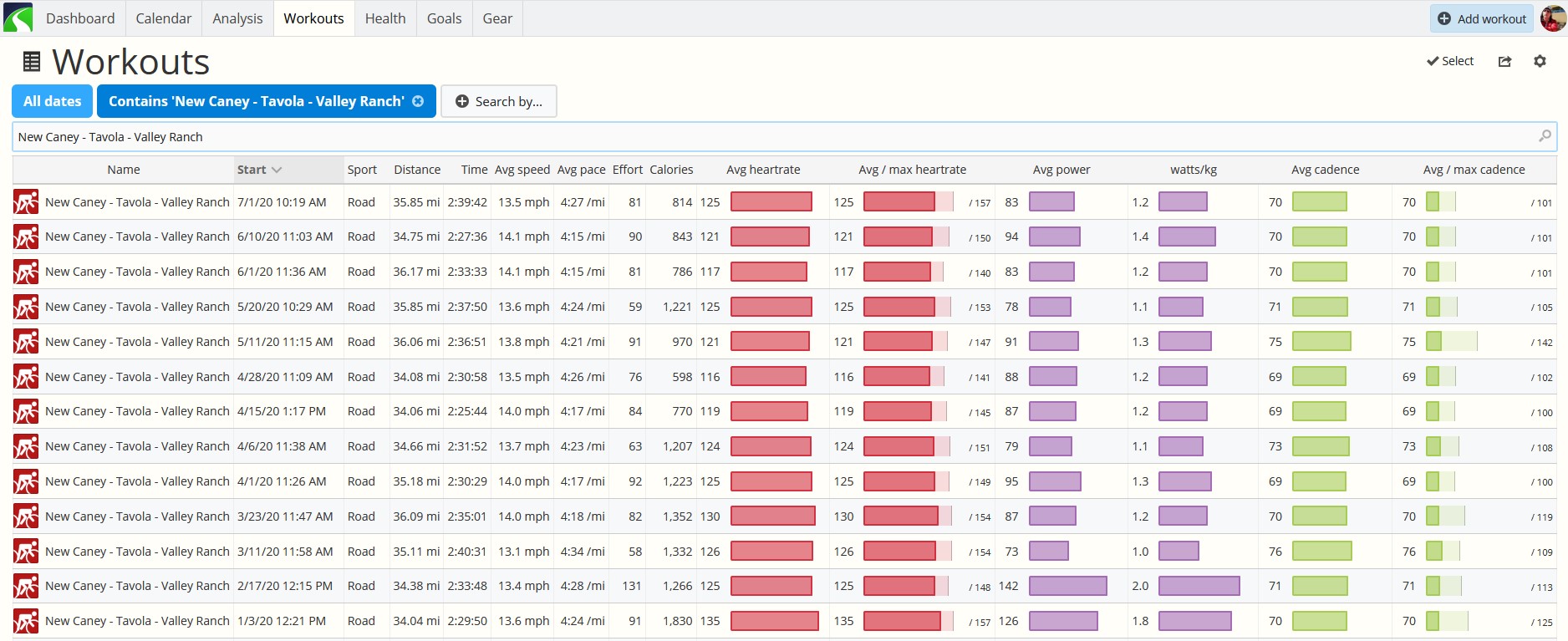Click the workouts list icon beside the title
Screen dimensions: 1568x641
(32, 61)
